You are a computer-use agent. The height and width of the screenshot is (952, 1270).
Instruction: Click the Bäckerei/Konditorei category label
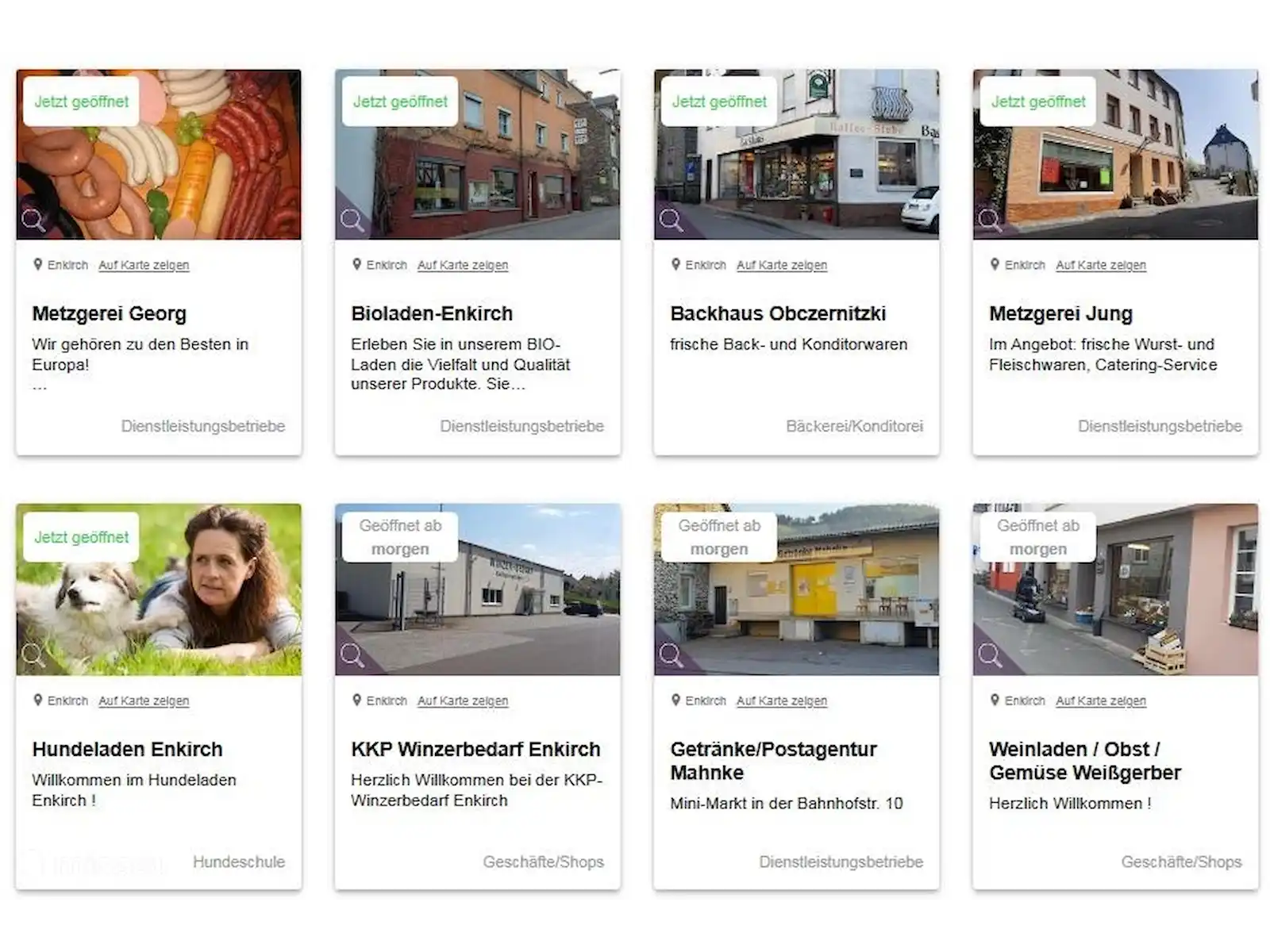click(x=854, y=426)
